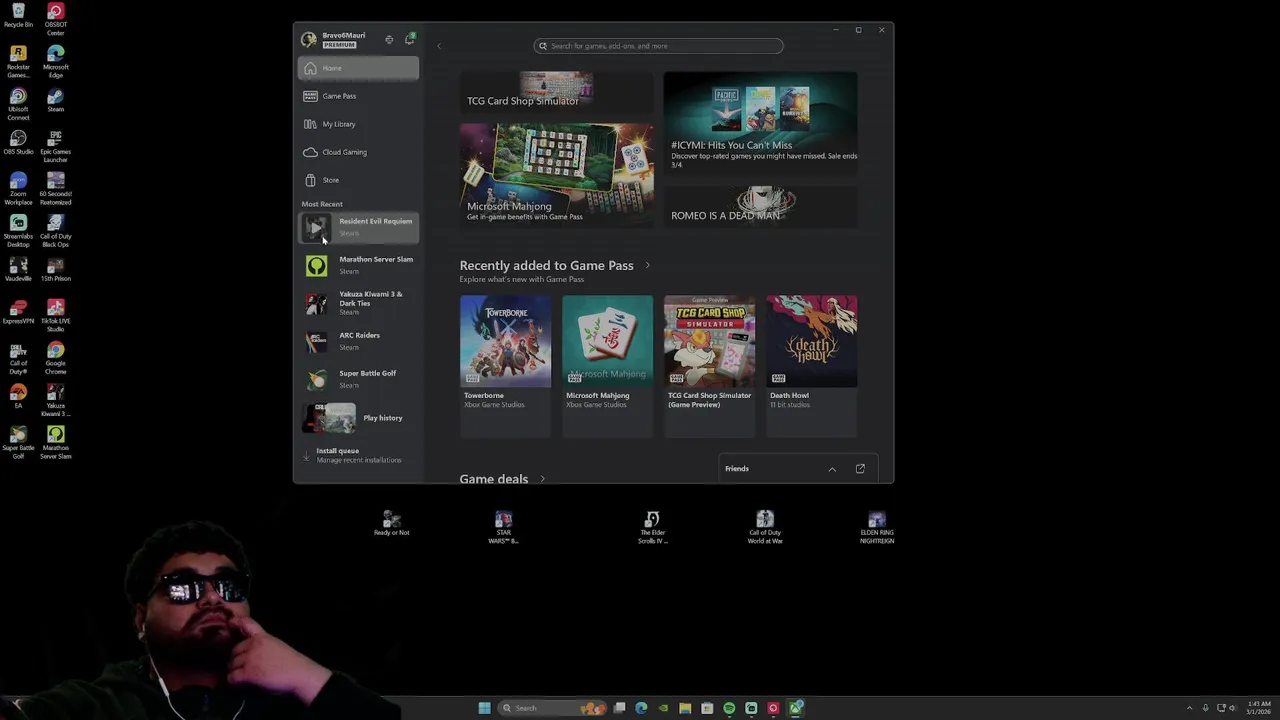Click TikTok LIVE Studio desktop icon
Image resolution: width=1280 pixels, height=720 pixels.
[x=56, y=316]
